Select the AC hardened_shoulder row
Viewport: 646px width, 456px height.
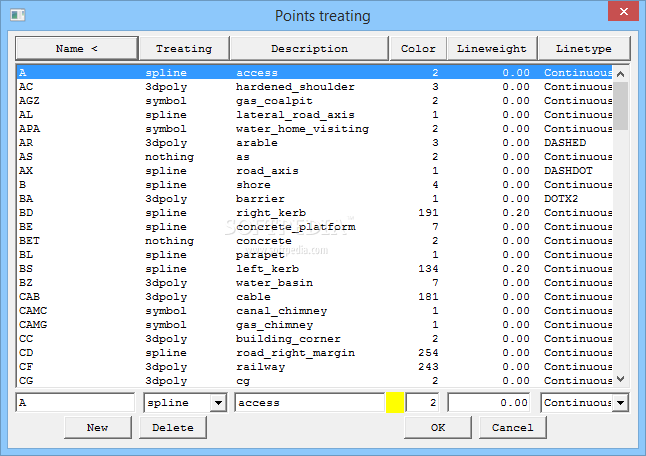[x=315, y=87]
